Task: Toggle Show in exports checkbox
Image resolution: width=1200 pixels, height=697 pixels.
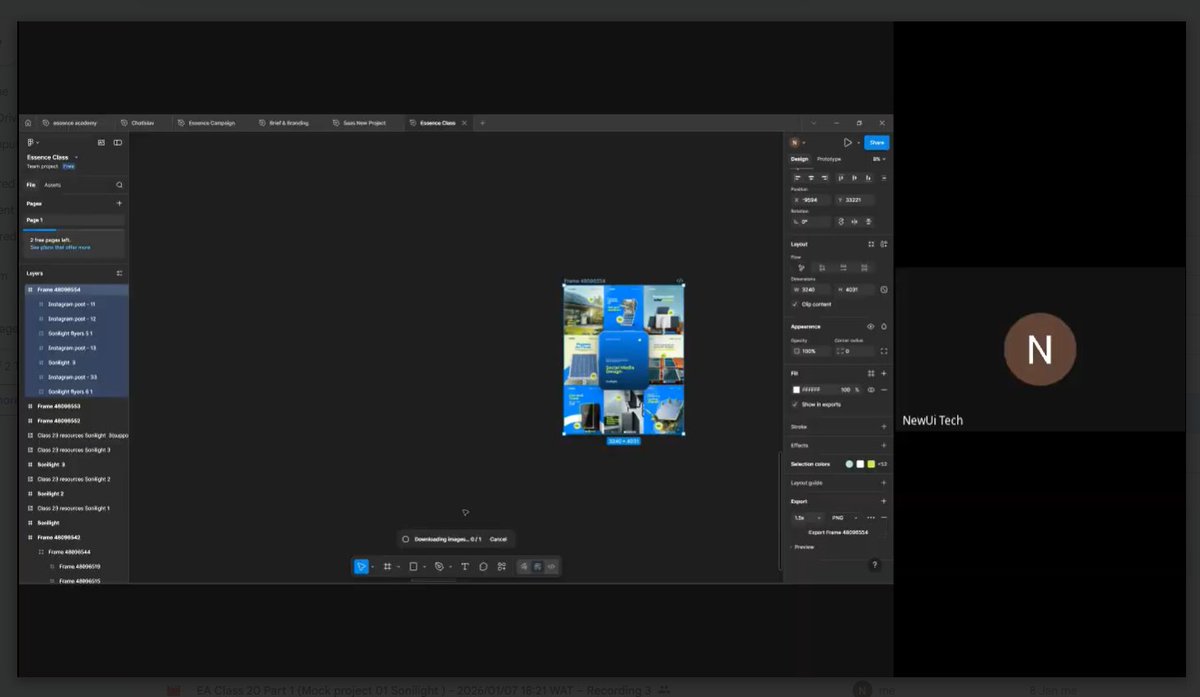Action: [796, 405]
